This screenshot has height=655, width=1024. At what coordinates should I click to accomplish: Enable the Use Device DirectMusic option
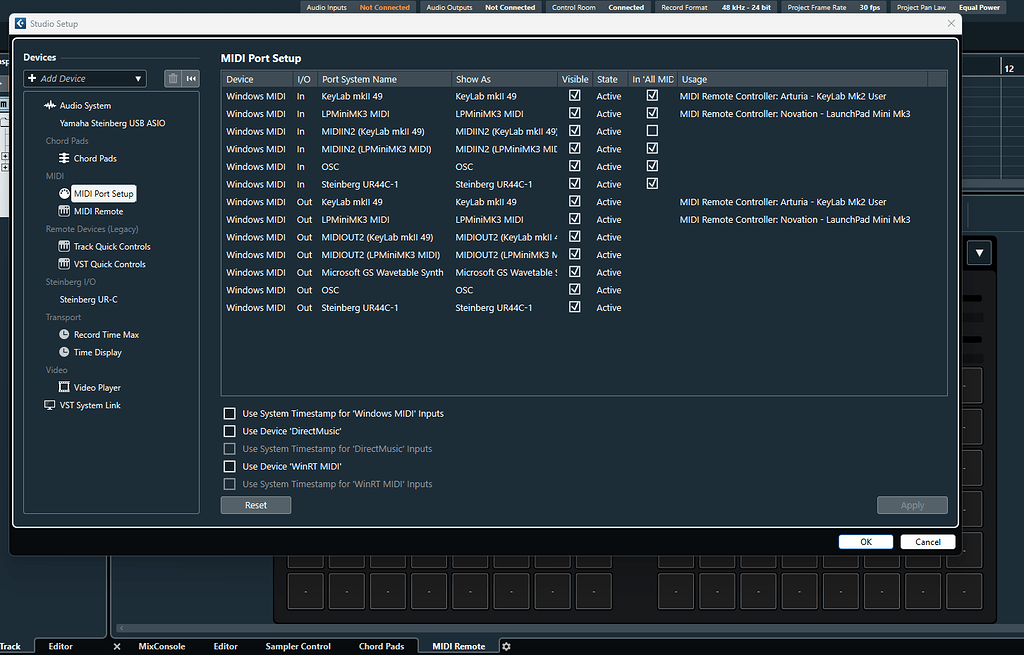pos(231,431)
